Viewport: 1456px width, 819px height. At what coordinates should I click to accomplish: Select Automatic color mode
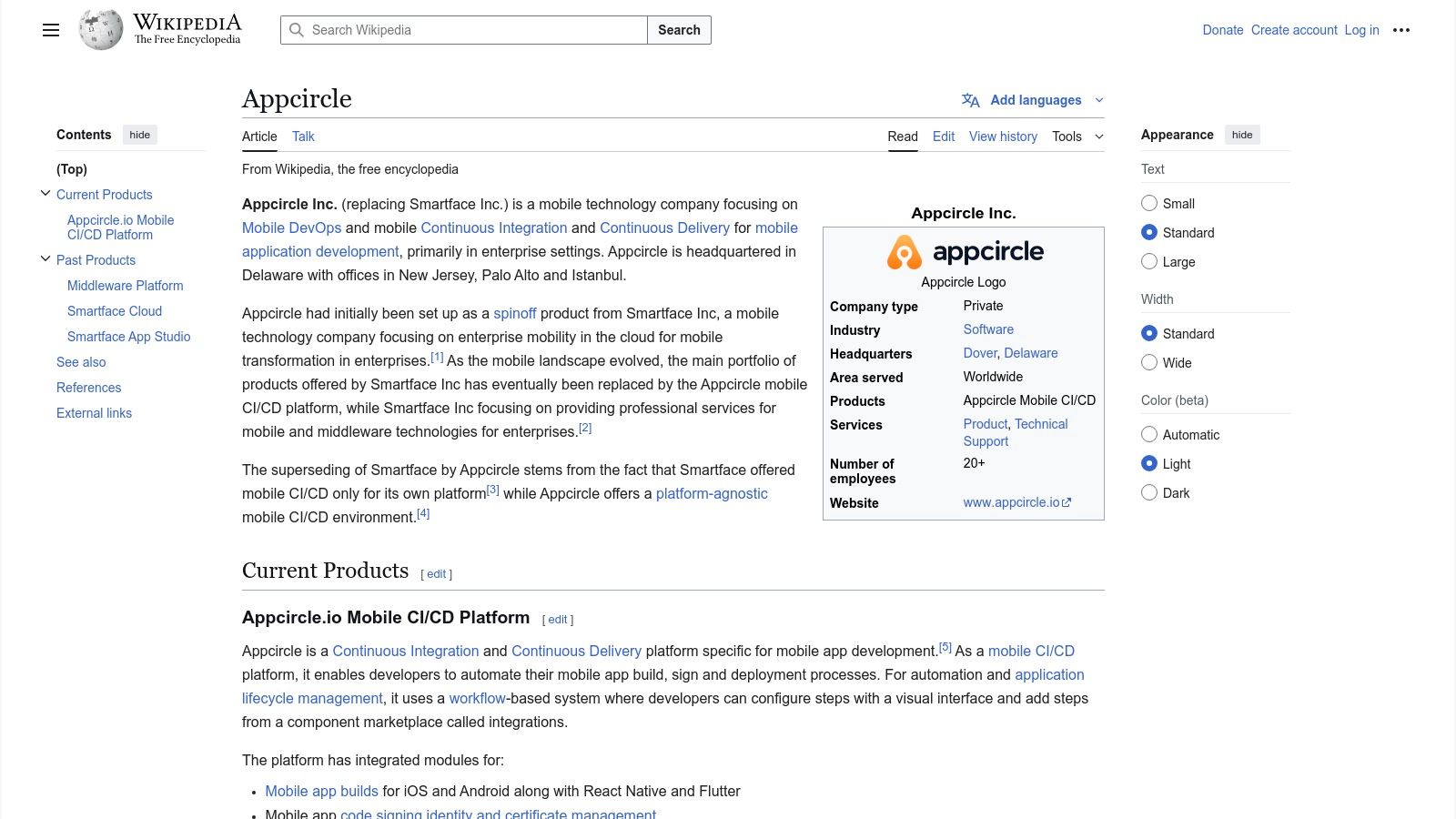[x=1149, y=434]
